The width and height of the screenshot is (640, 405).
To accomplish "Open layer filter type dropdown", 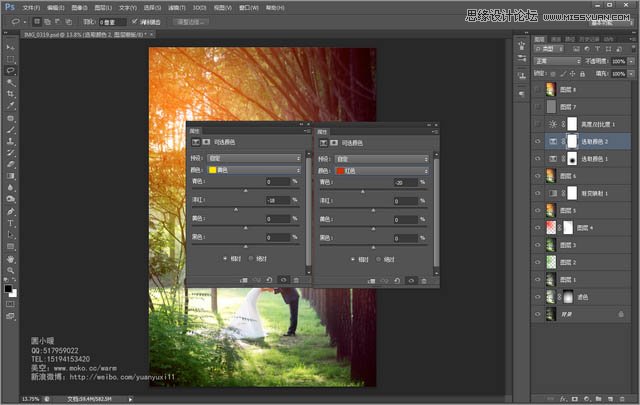I will [x=549, y=49].
